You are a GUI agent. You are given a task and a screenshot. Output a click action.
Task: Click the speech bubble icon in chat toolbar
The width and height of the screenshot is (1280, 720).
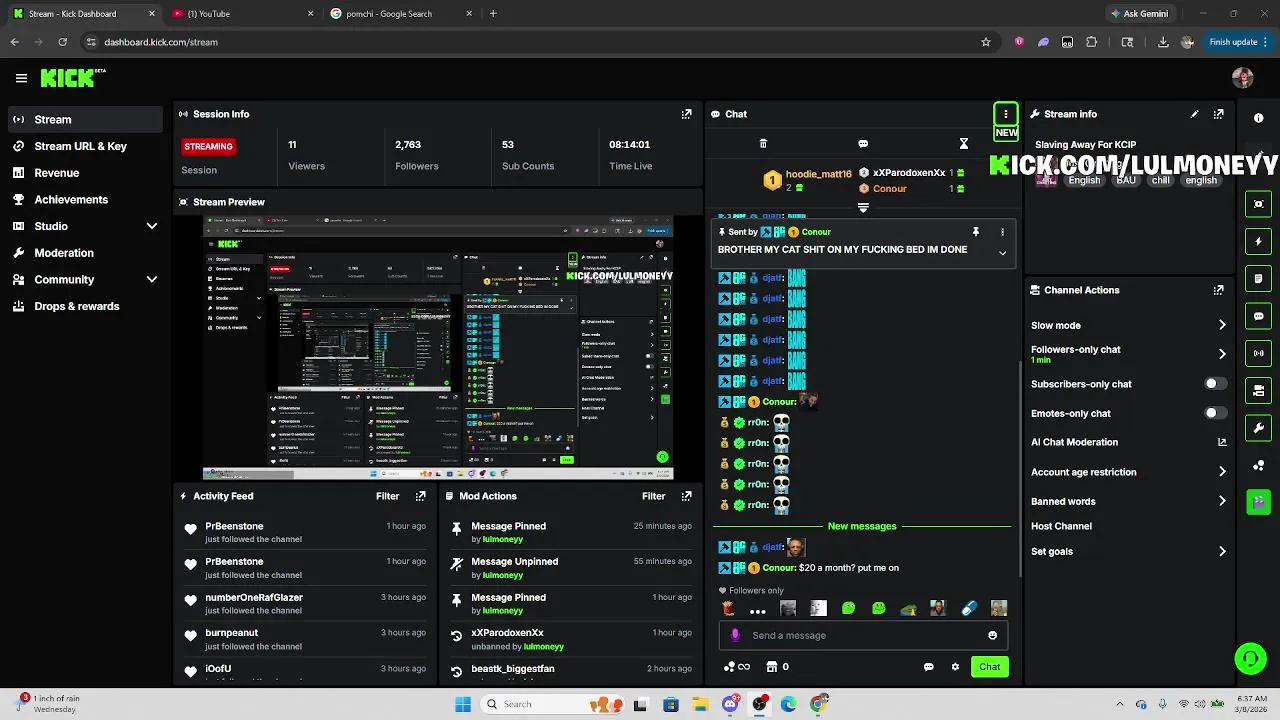(863, 144)
